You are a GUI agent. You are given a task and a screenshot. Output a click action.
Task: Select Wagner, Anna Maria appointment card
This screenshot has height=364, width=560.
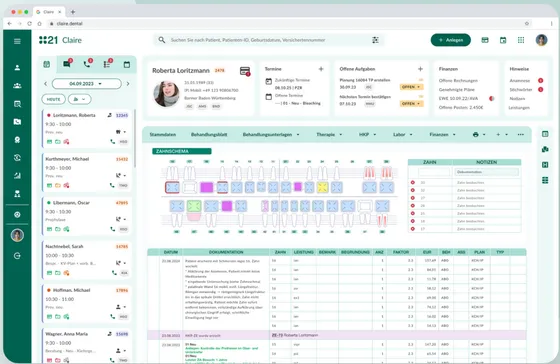[x=87, y=346]
